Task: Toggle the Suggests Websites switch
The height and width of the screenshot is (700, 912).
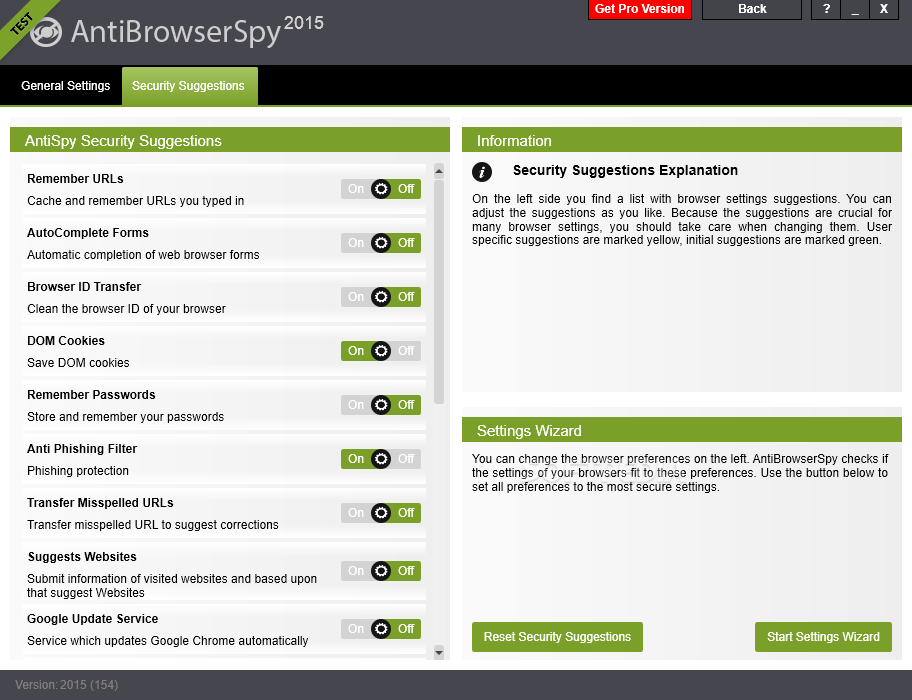Action: coord(381,571)
